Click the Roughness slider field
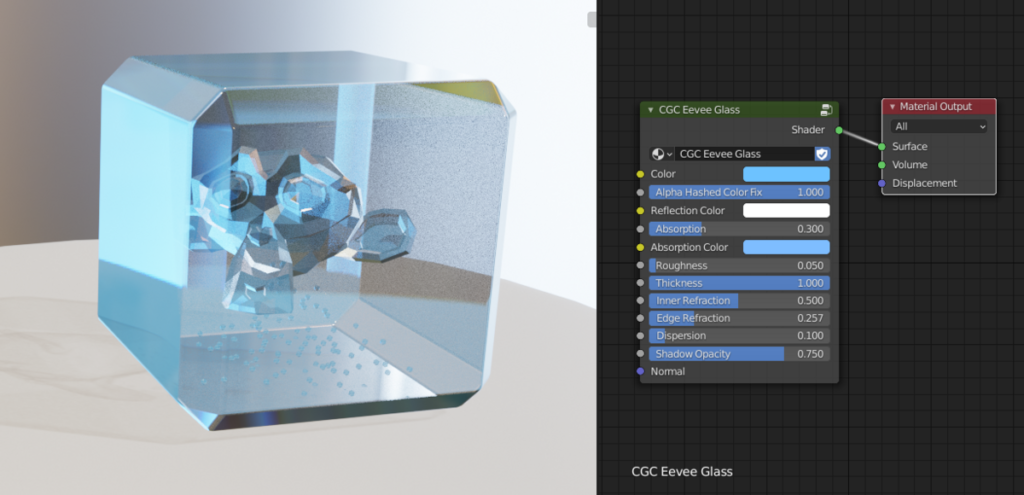Screen dimensions: 1024x495 tap(739, 266)
